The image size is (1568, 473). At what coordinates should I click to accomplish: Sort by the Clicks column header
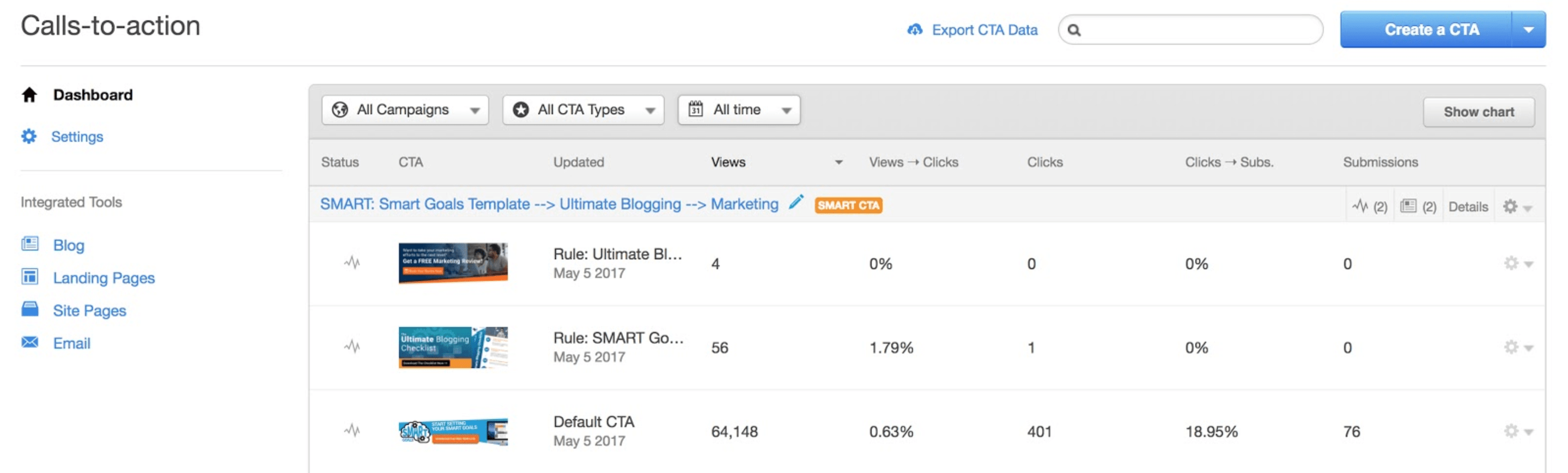(x=1044, y=162)
